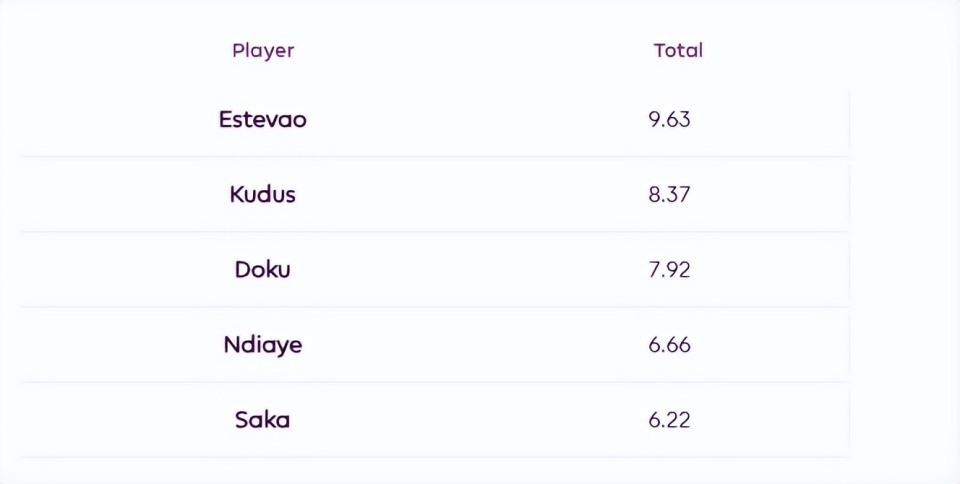Open the Ndiaye player entry
The height and width of the screenshot is (484, 960).
coord(263,345)
